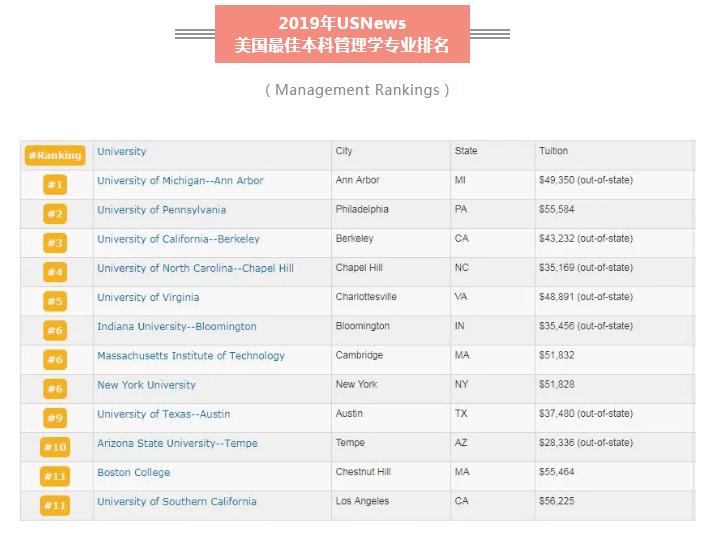Viewport: 715px width, 535px height.
Task: Click the #2 ranking badge
Action: (x=55, y=214)
